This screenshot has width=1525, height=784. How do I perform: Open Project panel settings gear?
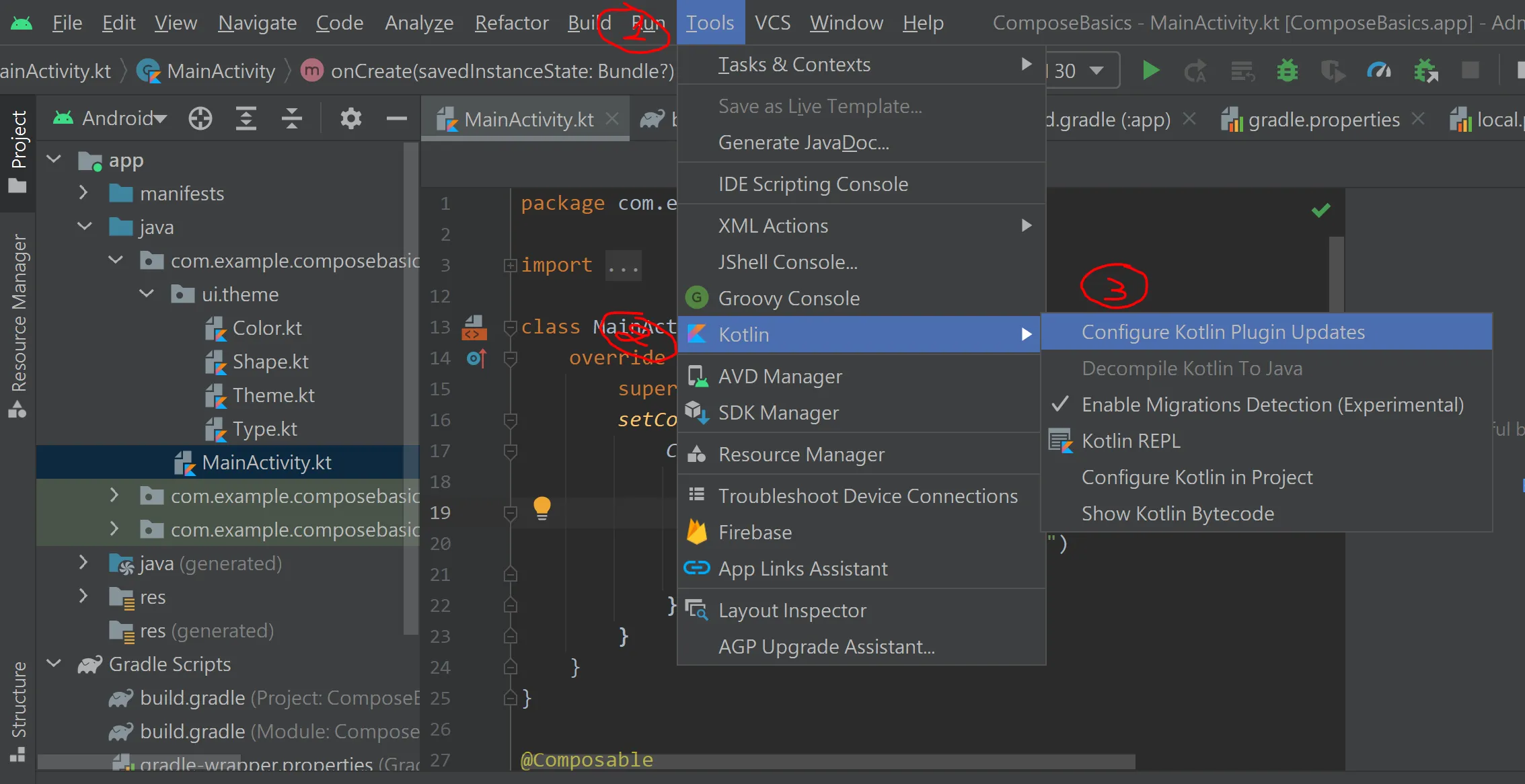[x=350, y=119]
